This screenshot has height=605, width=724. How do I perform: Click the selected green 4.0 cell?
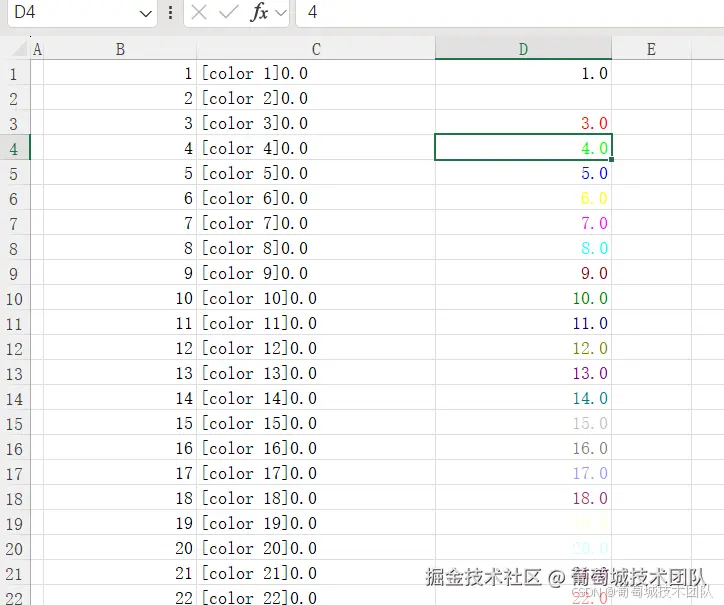(x=524, y=147)
